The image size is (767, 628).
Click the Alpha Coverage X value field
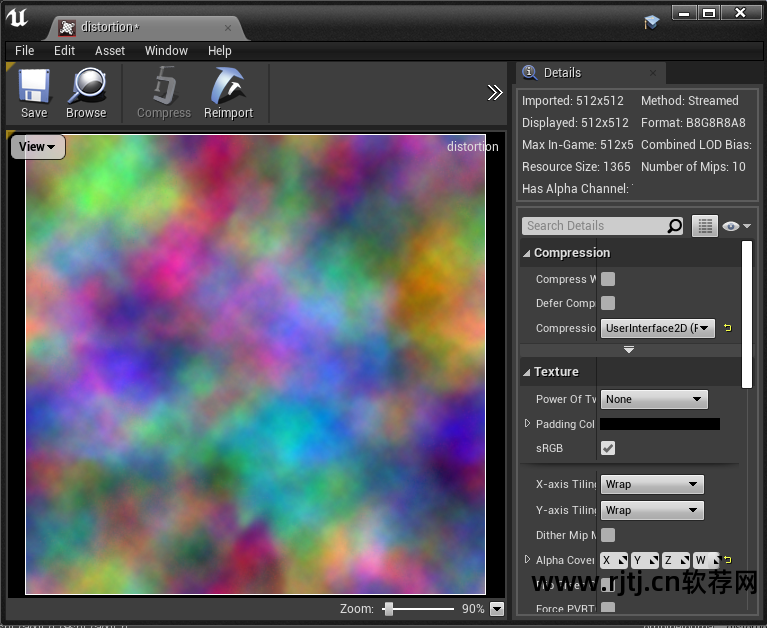(614, 560)
